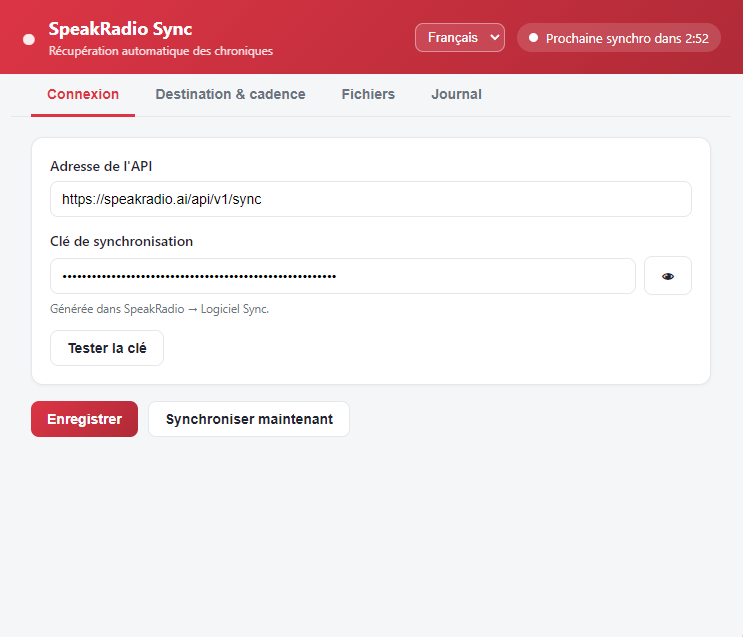The height and width of the screenshot is (637, 743).
Task: Click the Tester la clé button
Action: pyautogui.click(x=107, y=348)
